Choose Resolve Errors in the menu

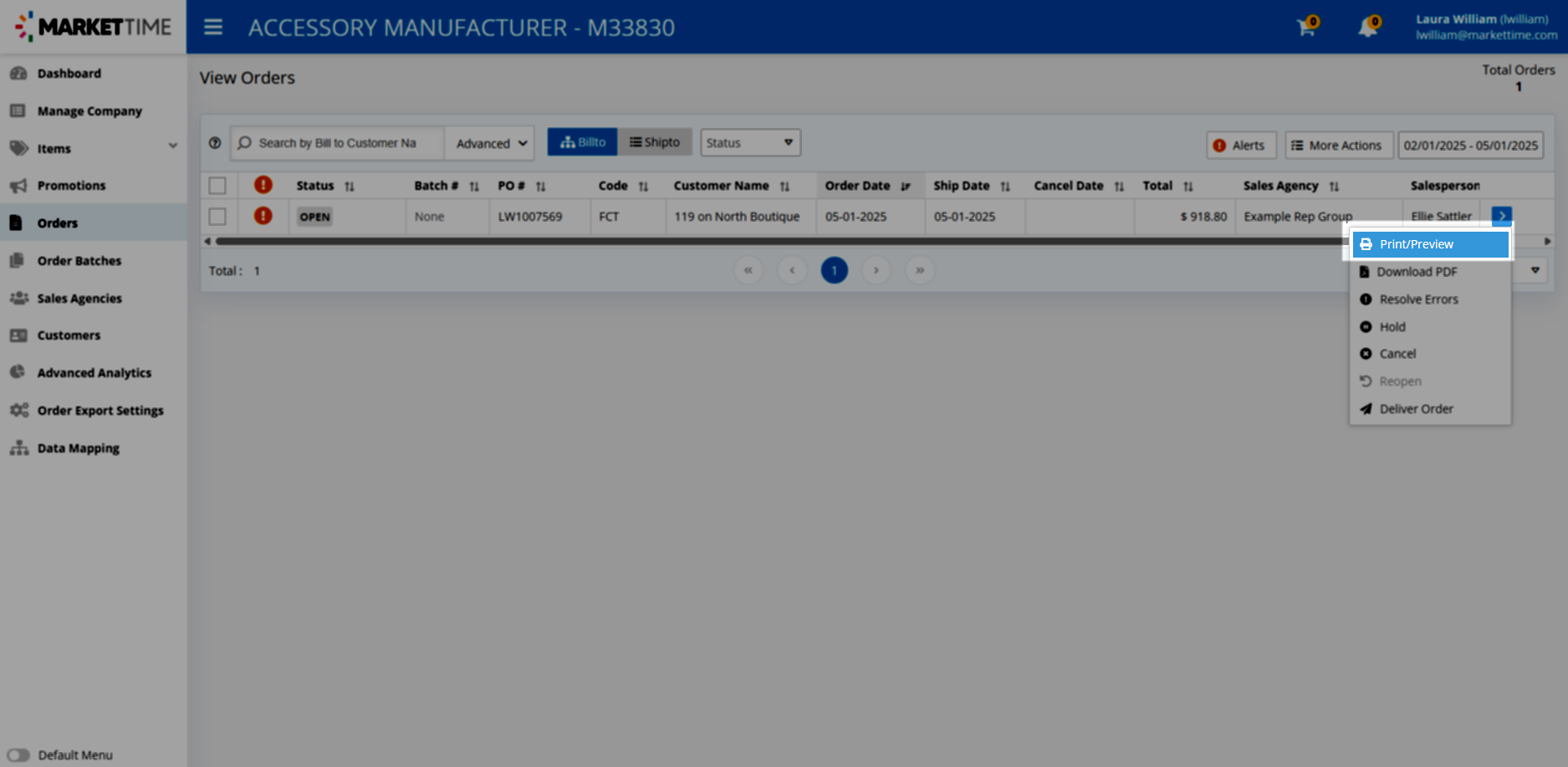coord(1431,299)
